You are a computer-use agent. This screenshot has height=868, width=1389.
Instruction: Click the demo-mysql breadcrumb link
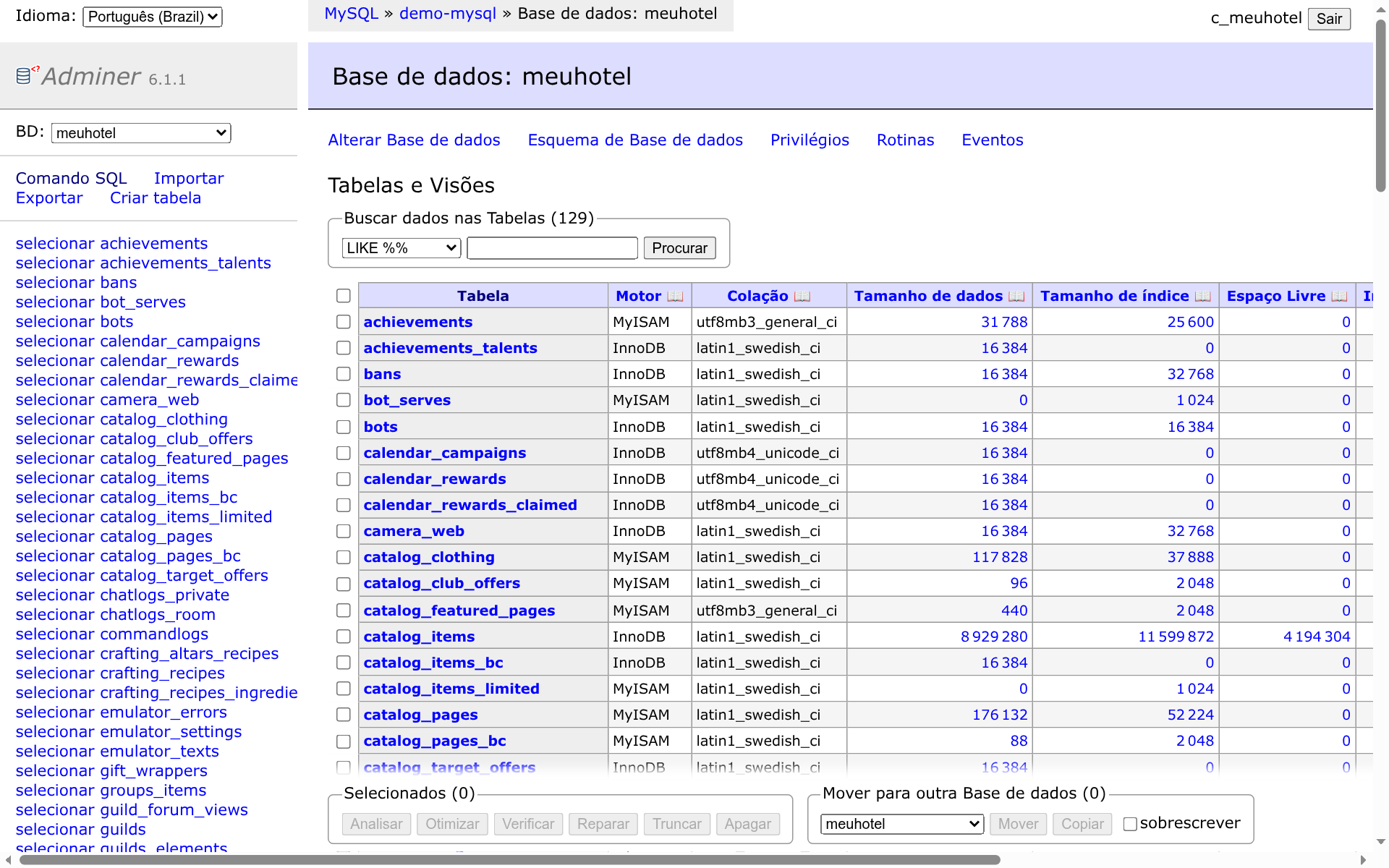[x=448, y=14]
